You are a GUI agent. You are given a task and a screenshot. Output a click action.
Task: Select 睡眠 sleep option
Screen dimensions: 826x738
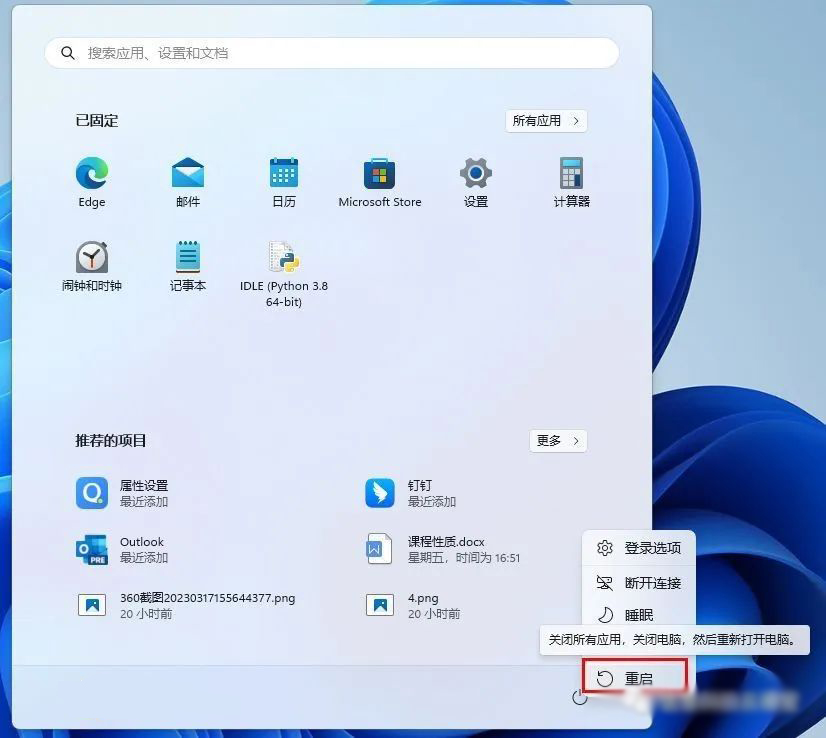pos(639,614)
